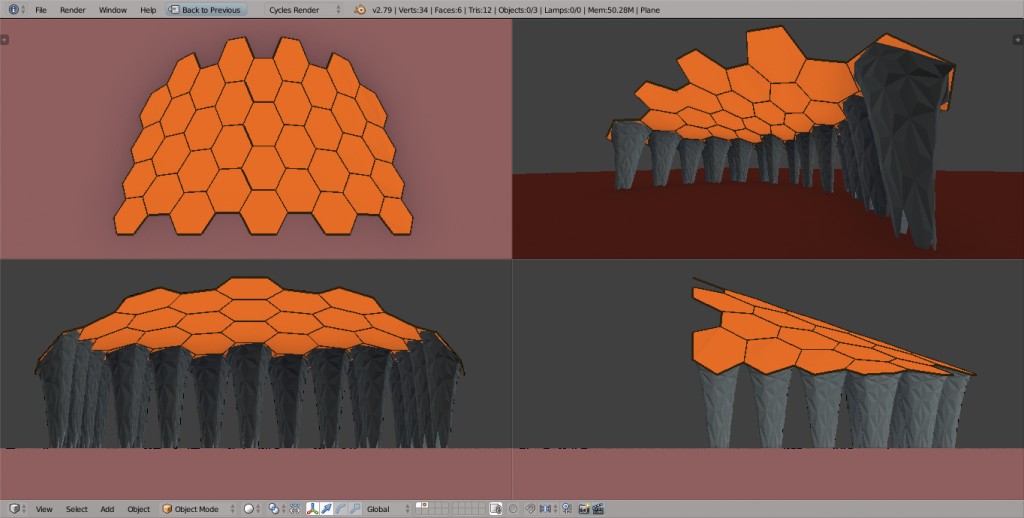Select the first visible layer button
This screenshot has height=518, width=1024.
[419, 506]
